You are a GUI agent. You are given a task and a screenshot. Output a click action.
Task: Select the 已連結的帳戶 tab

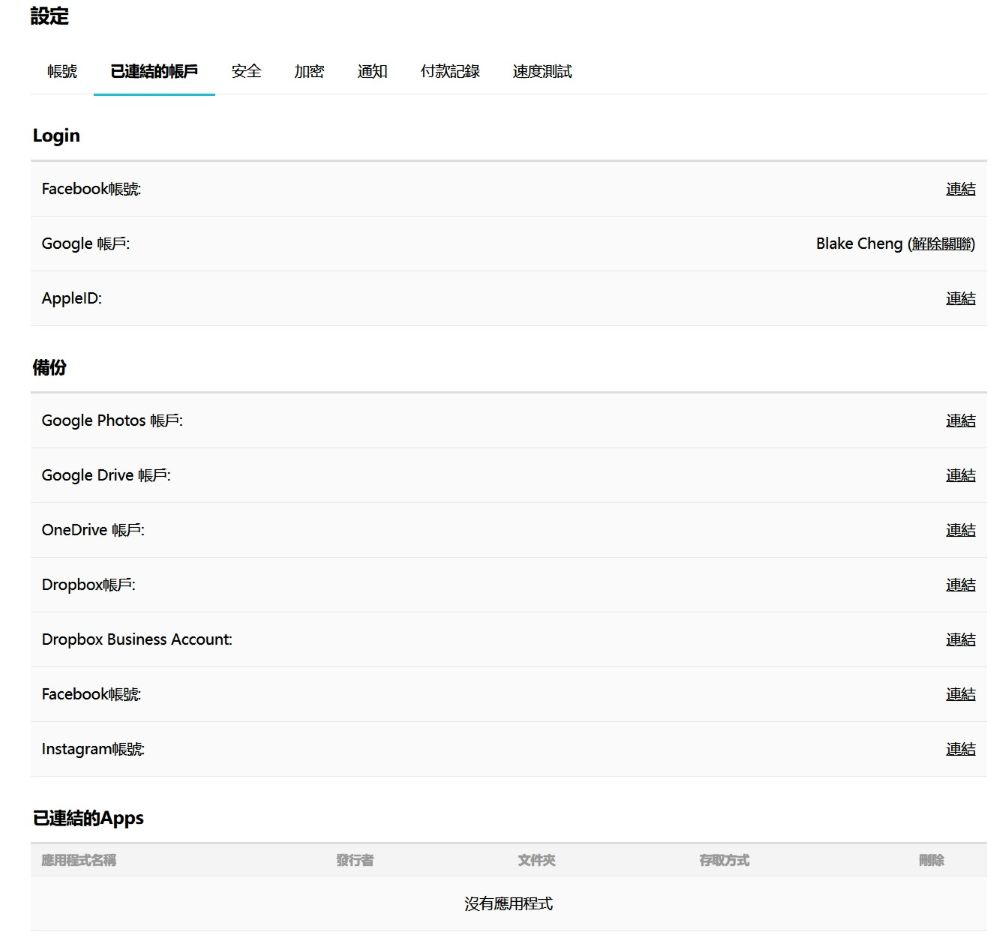click(x=154, y=72)
